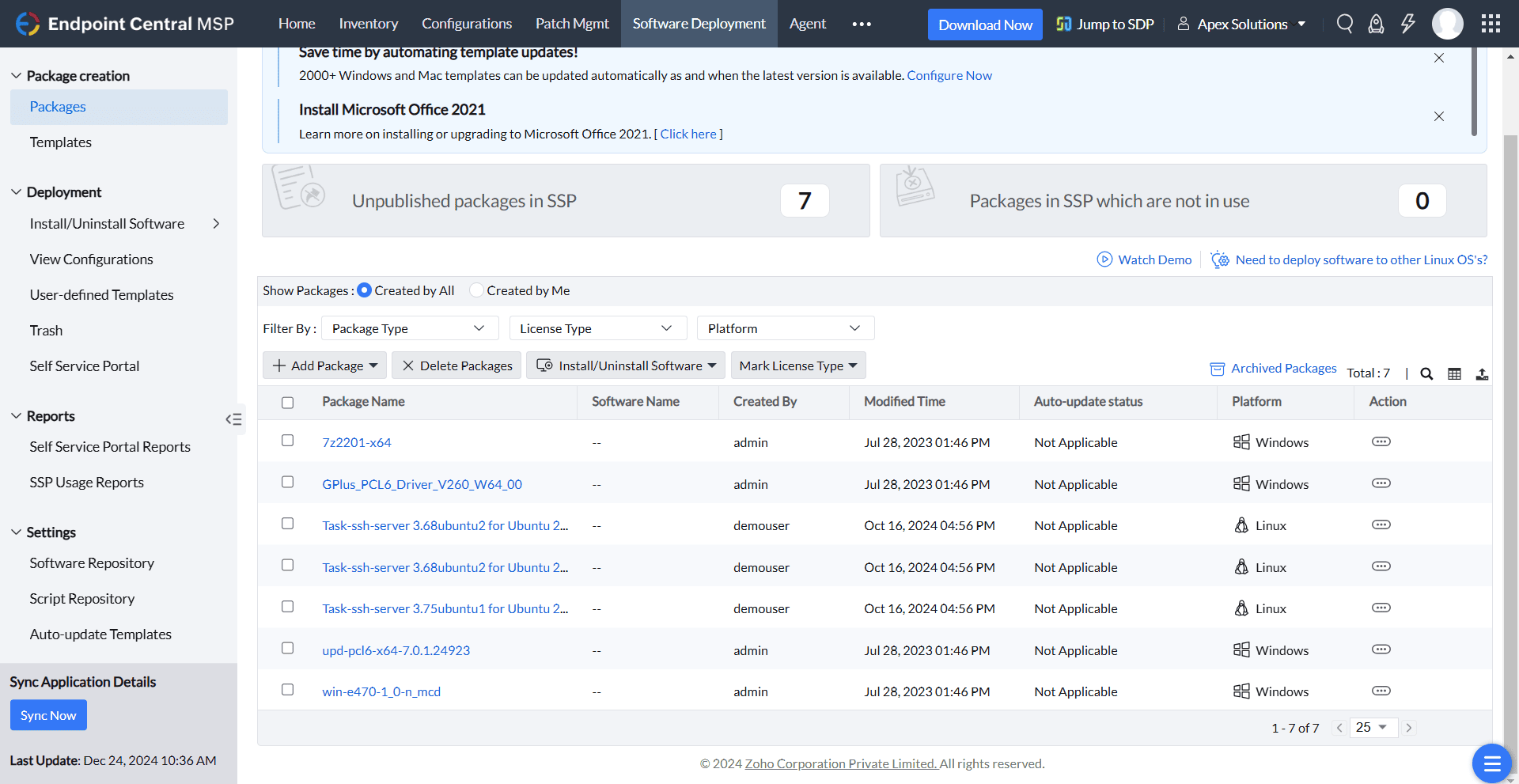Open Archived Packages
The height and width of the screenshot is (784, 1519).
click(x=1283, y=368)
